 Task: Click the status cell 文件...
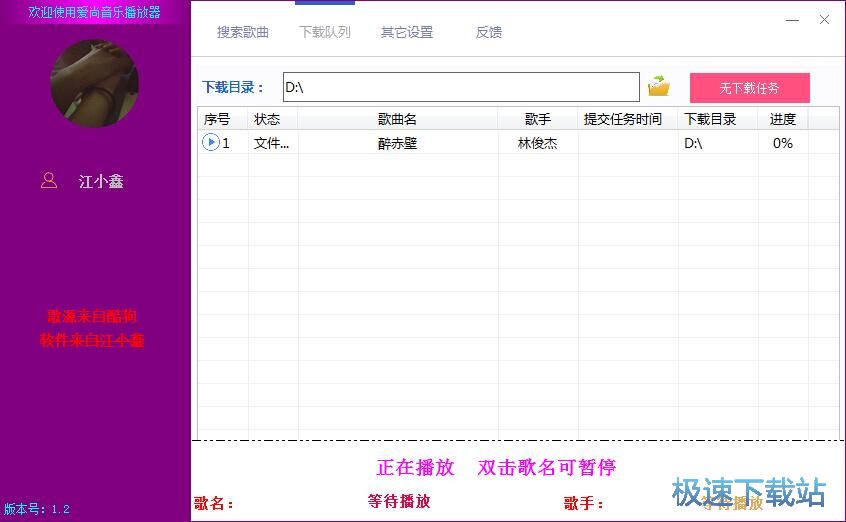click(271, 143)
